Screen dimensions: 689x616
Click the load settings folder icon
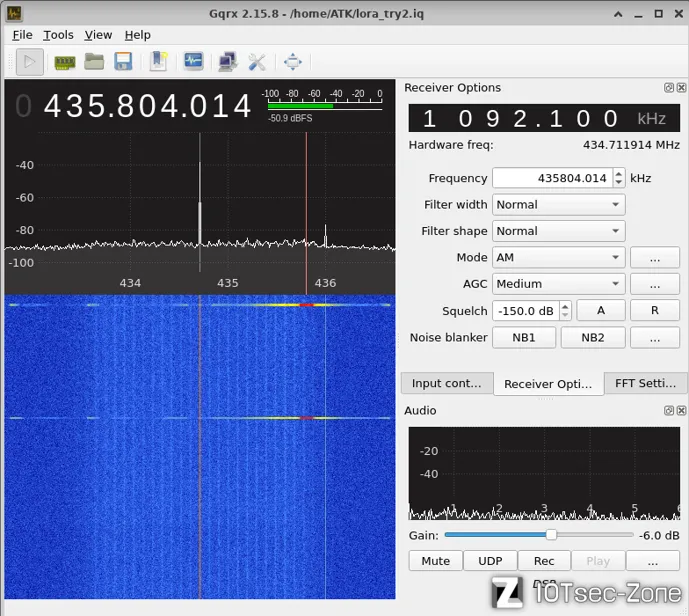[94, 62]
